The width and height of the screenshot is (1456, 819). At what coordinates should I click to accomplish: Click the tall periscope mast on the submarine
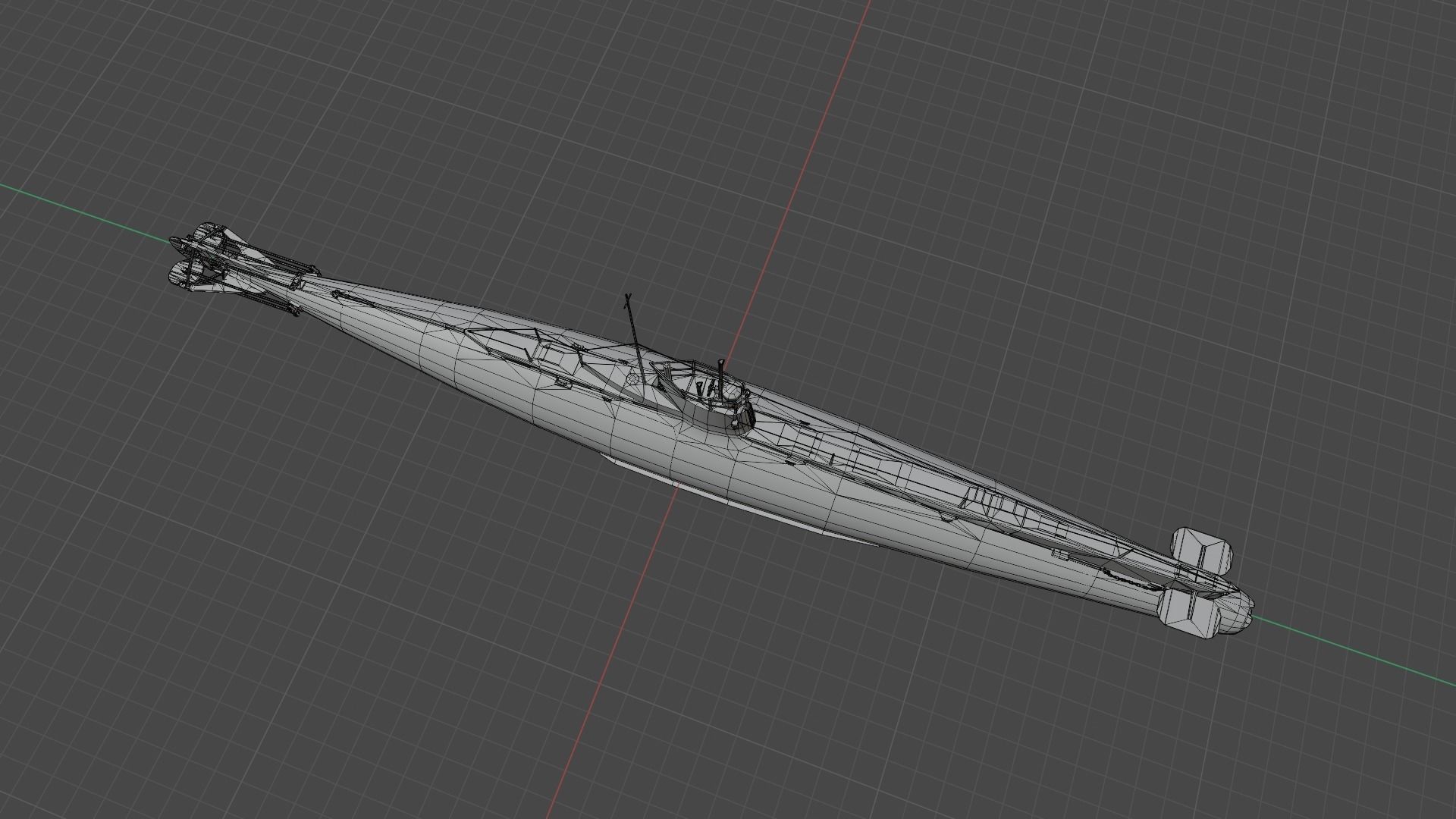pyautogui.click(x=636, y=339)
